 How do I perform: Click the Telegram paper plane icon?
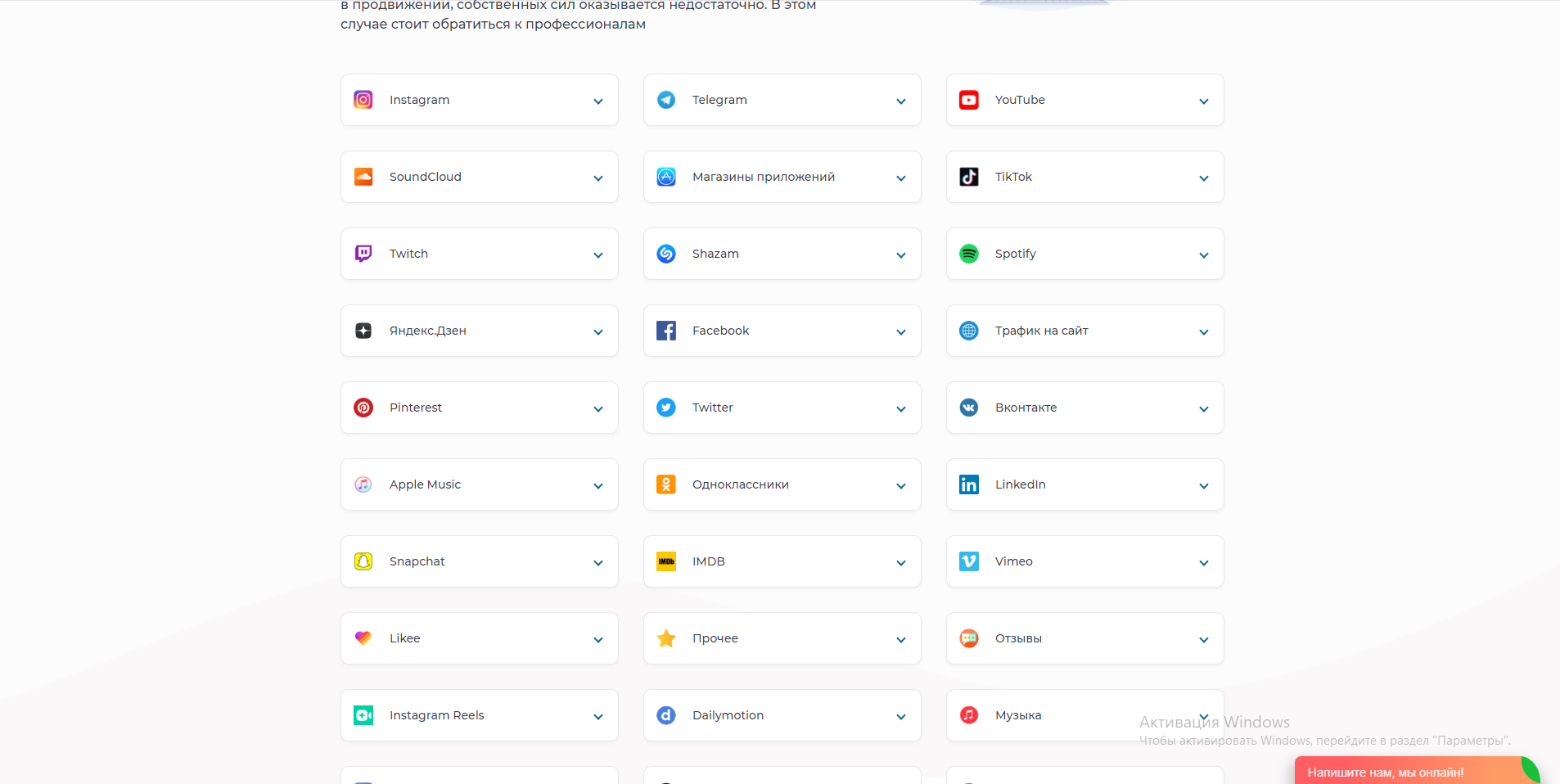(x=666, y=100)
